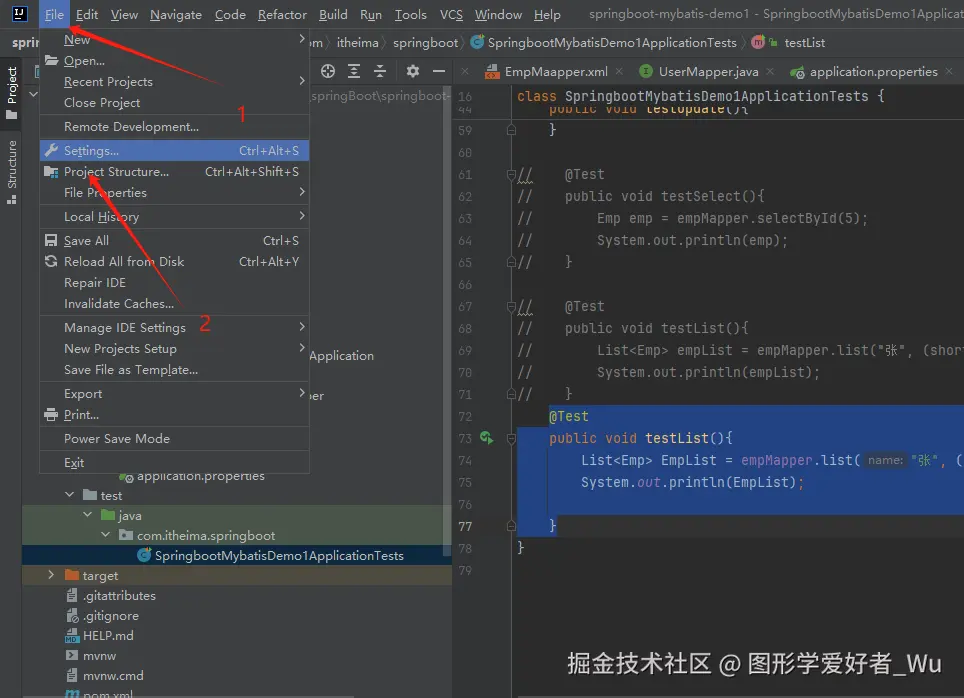Open the Navigate menu

(176, 14)
